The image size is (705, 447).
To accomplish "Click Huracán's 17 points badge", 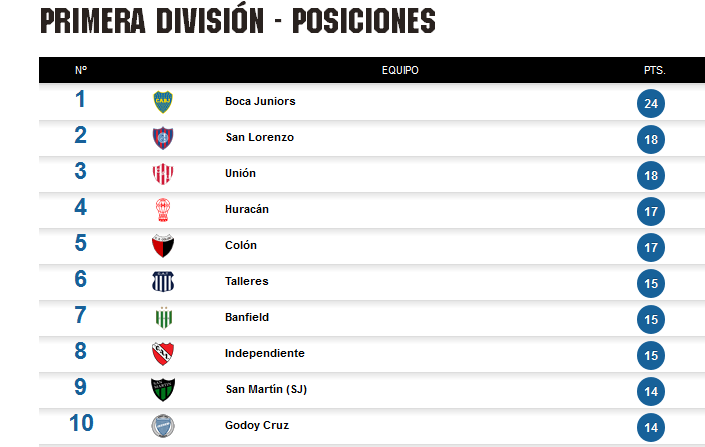I will 651,211.
